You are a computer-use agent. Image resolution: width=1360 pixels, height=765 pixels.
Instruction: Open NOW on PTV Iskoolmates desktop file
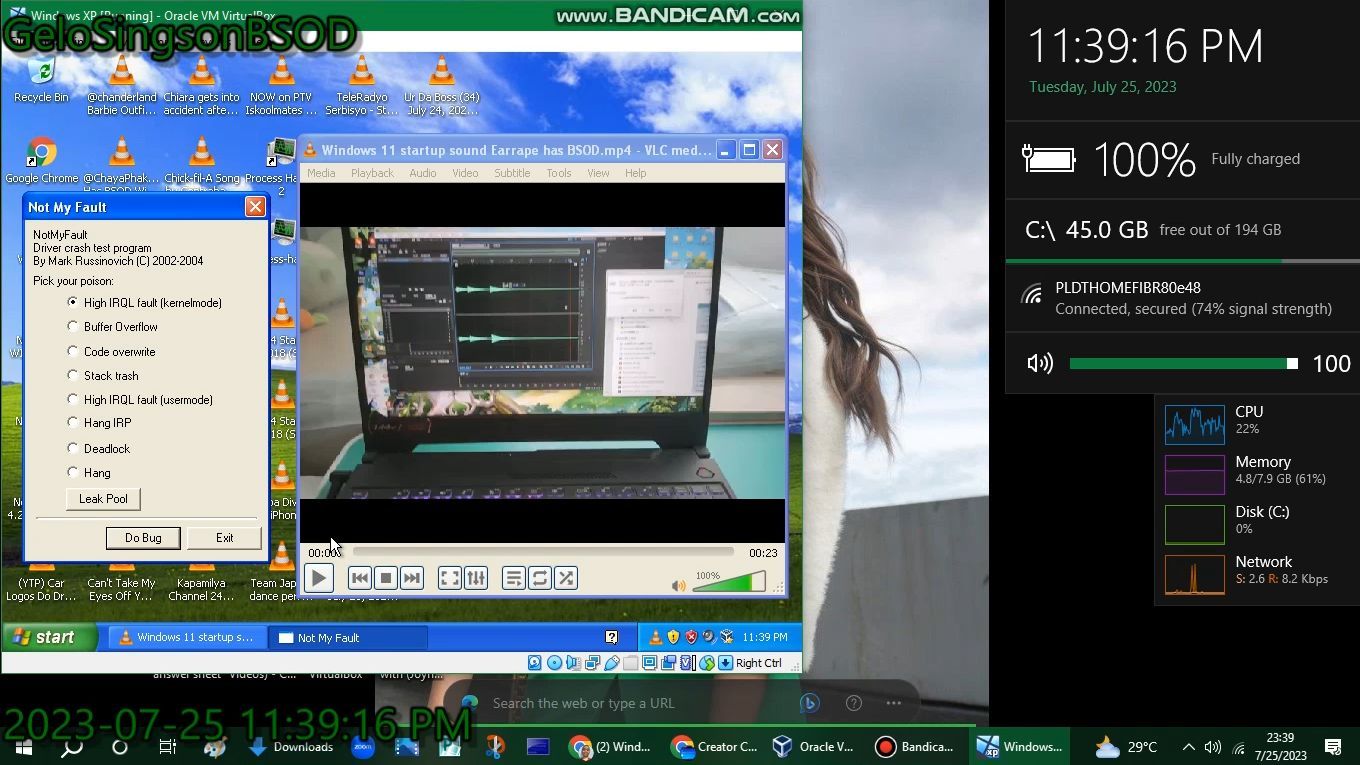tap(281, 85)
